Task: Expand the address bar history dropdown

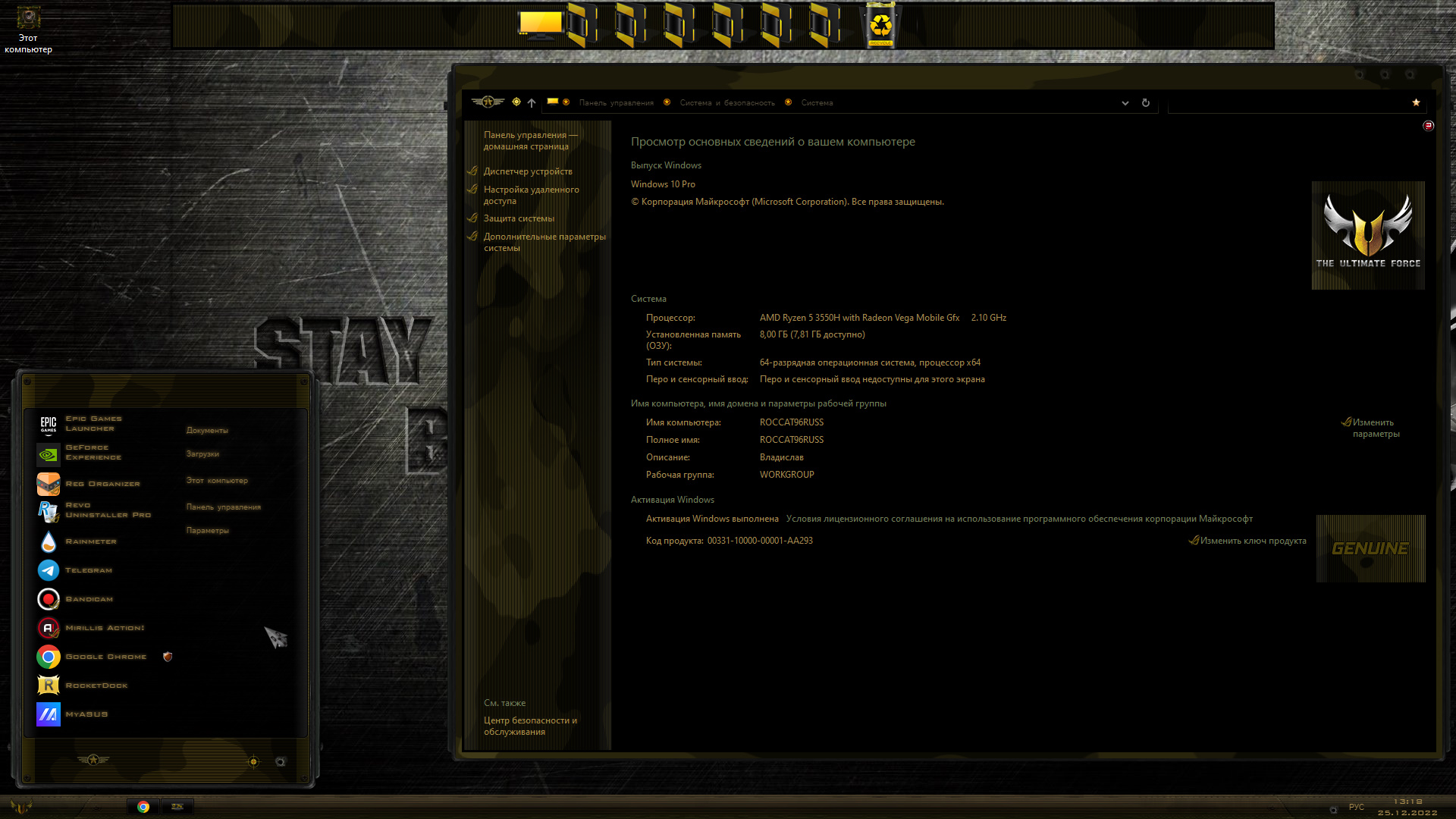Action: point(1125,103)
